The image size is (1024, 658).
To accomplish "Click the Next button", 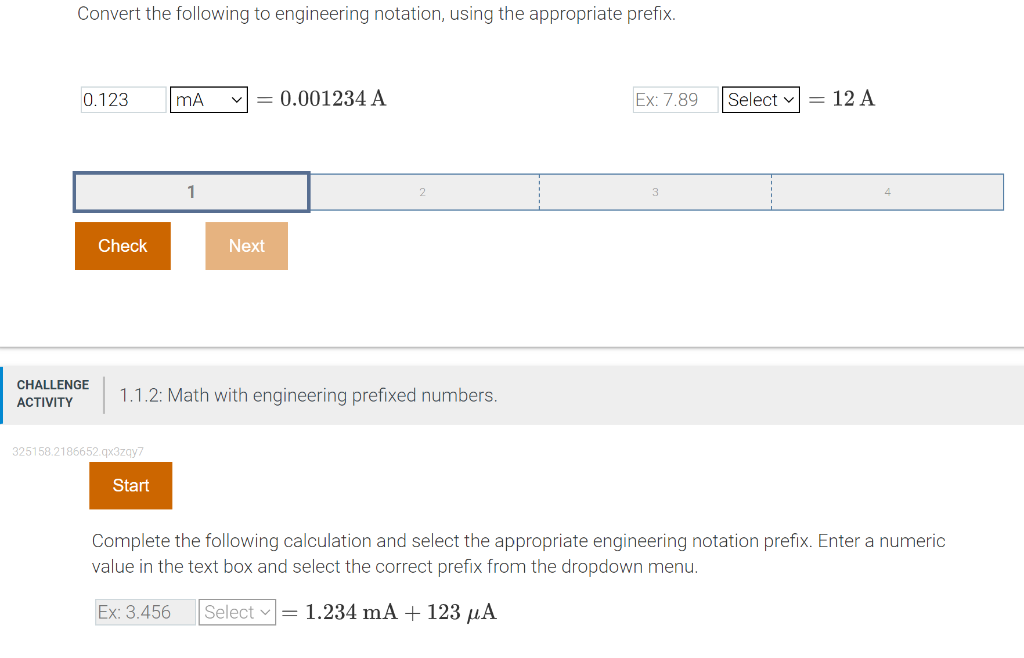I will 246,245.
